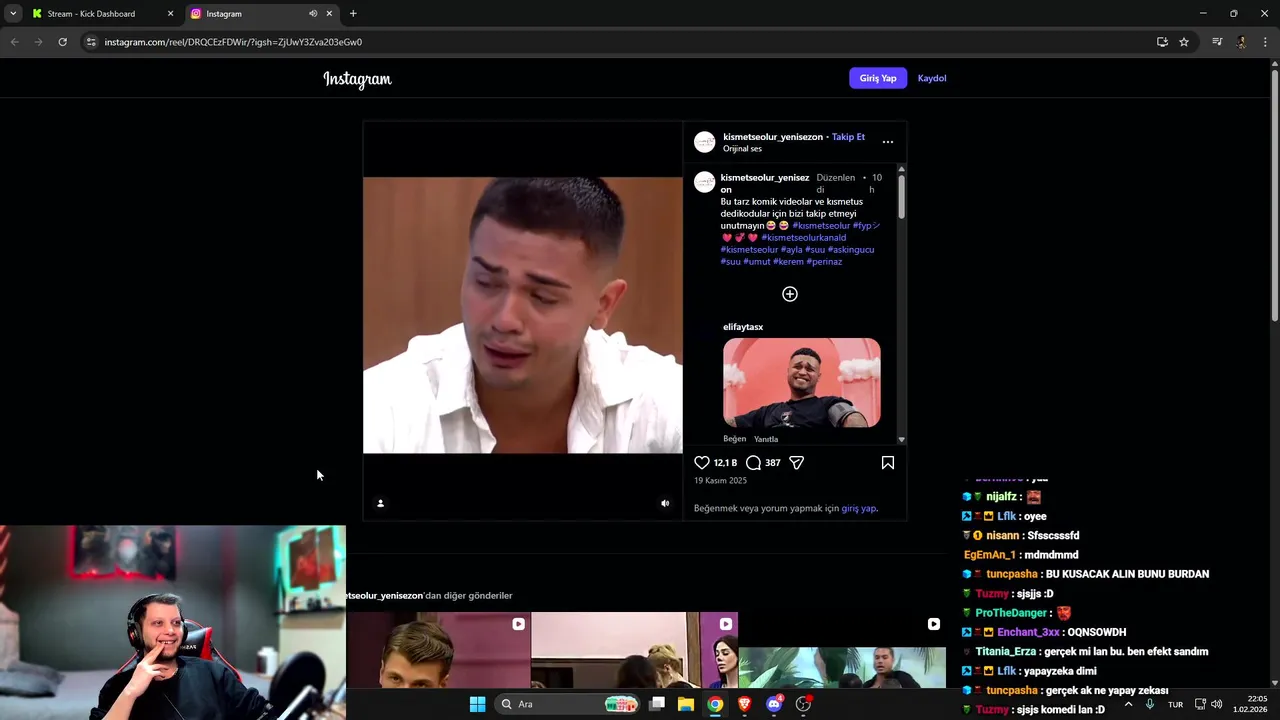The width and height of the screenshot is (1280, 720).
Task: Open Discord from taskbar
Action: click(774, 704)
